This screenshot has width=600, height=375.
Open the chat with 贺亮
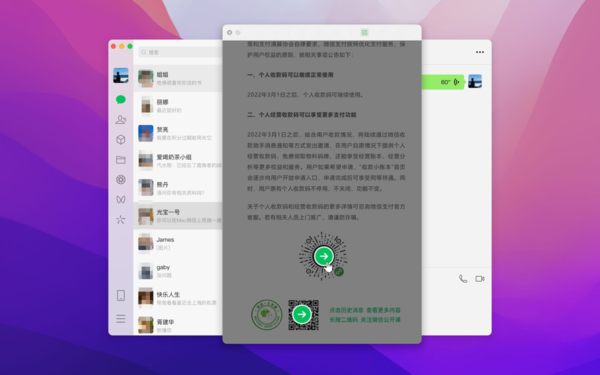[x=178, y=133]
